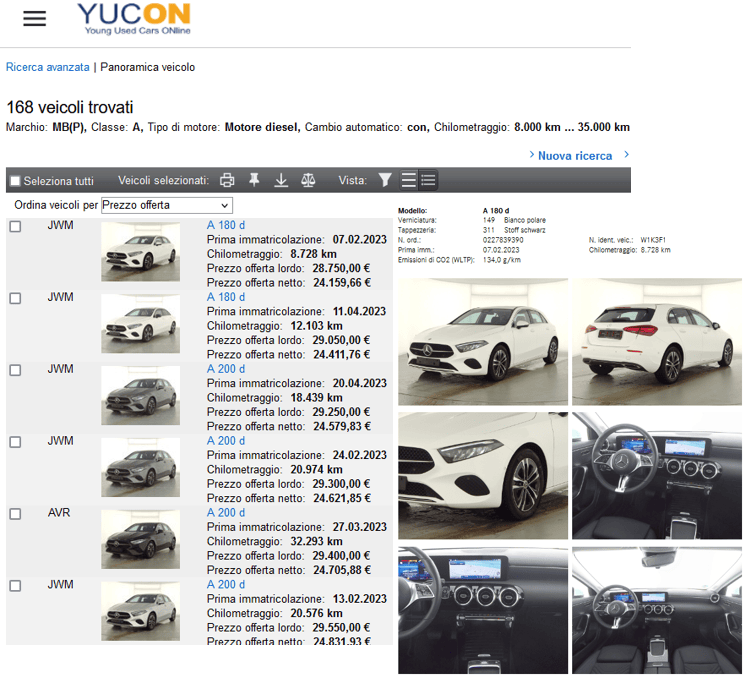Screen dimensions: 749x685
Task: Open the full cabin interior photo
Action: tap(657, 610)
